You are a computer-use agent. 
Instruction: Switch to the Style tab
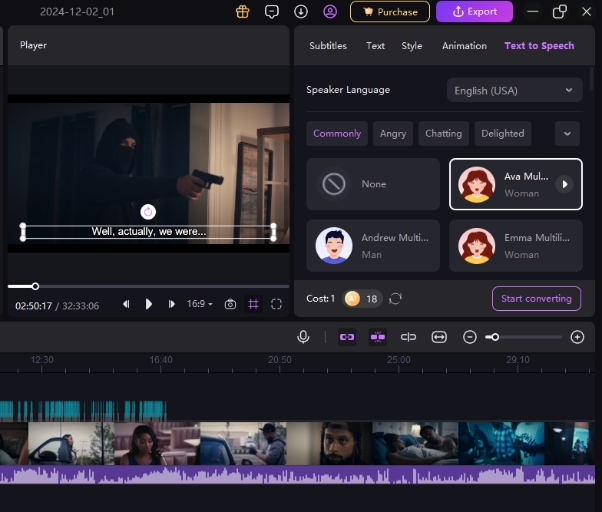[412, 46]
